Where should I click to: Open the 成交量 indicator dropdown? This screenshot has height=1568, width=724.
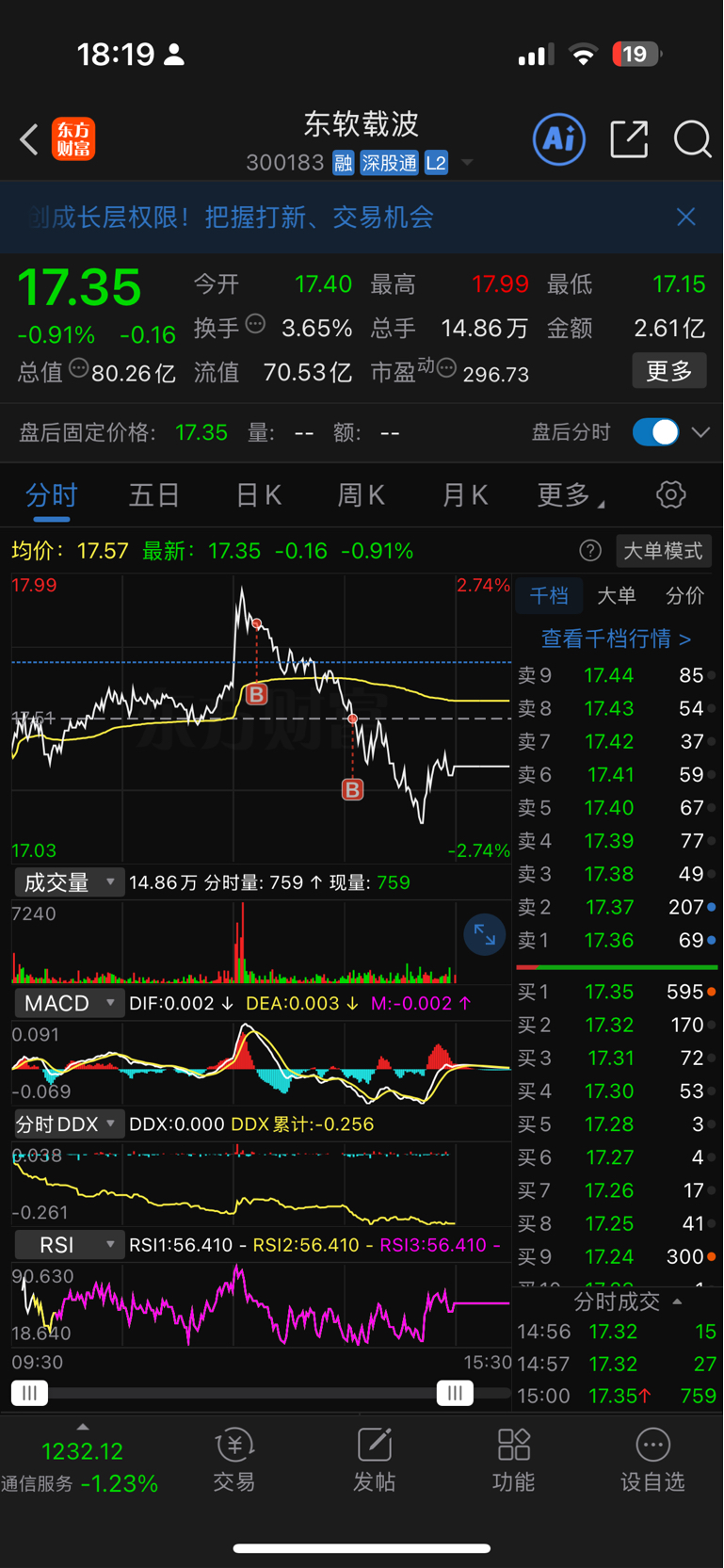coord(69,882)
